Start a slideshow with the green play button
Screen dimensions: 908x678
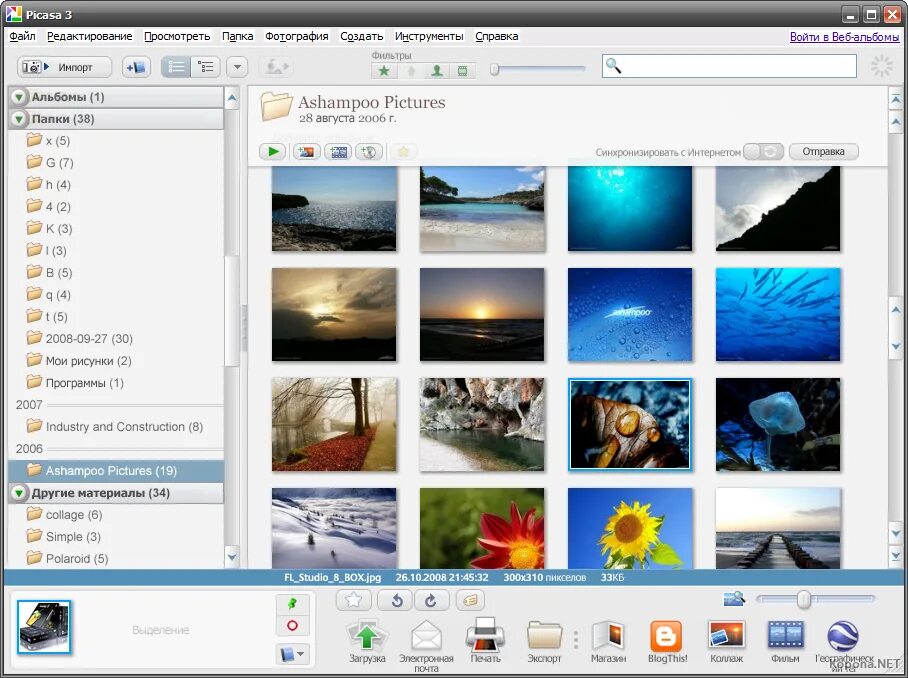272,151
